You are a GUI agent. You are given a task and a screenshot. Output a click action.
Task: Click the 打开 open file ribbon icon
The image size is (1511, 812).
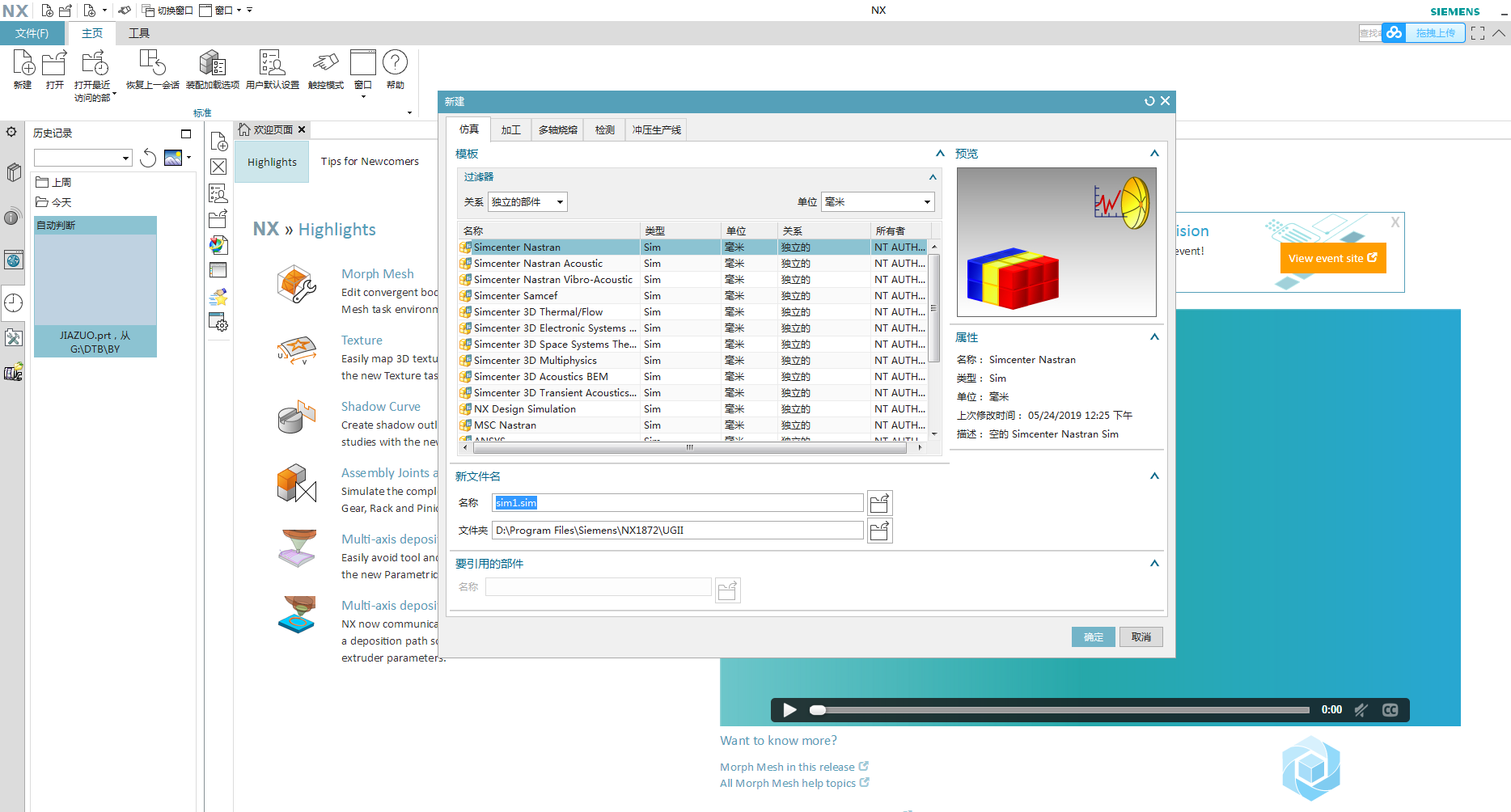point(54,63)
